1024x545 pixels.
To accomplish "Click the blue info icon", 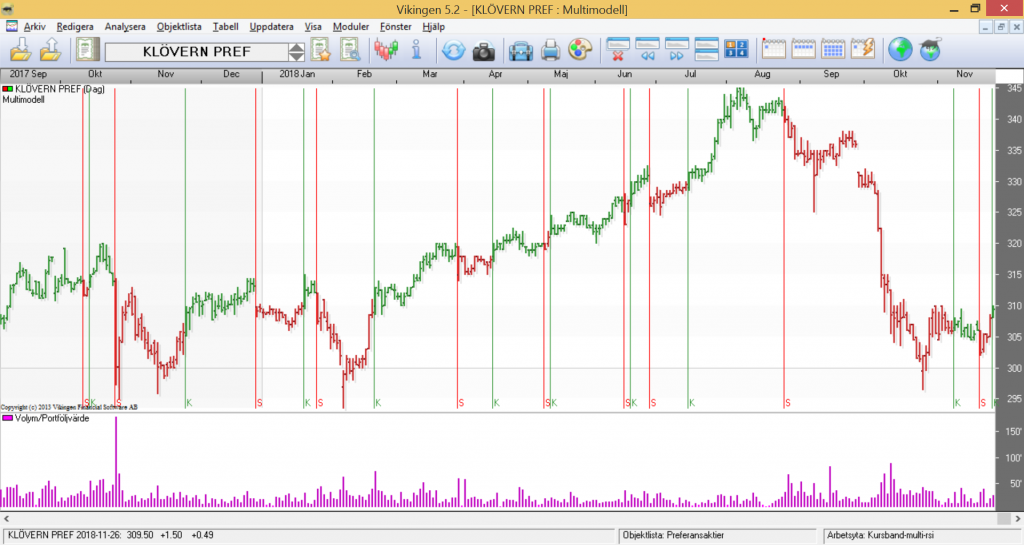I will point(416,50).
